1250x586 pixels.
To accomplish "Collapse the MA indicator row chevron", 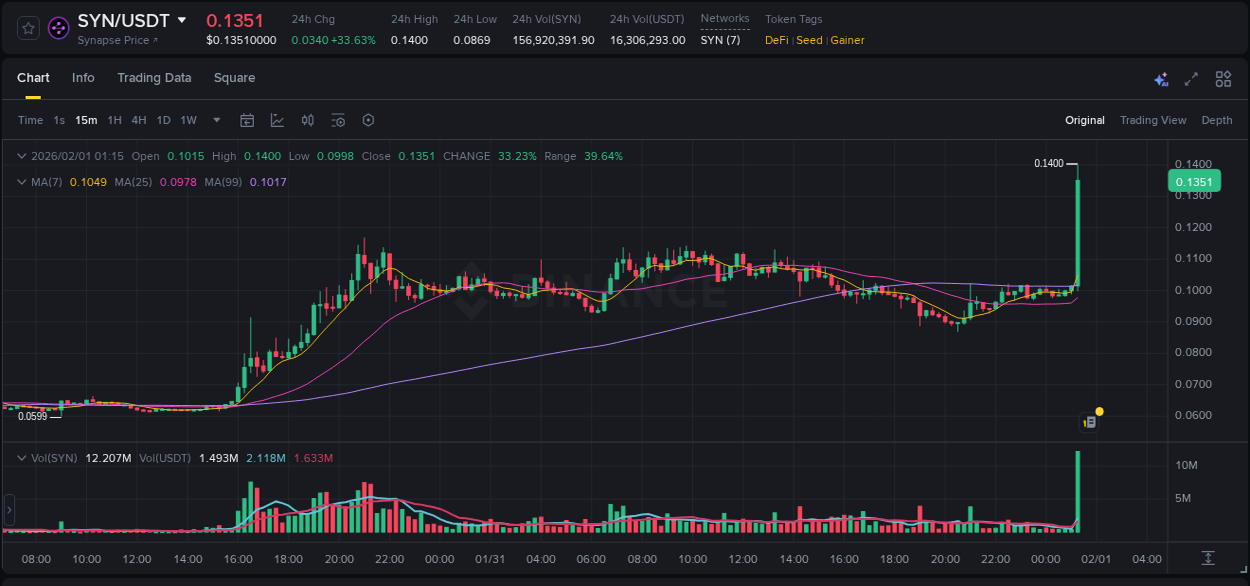I will (x=21, y=181).
